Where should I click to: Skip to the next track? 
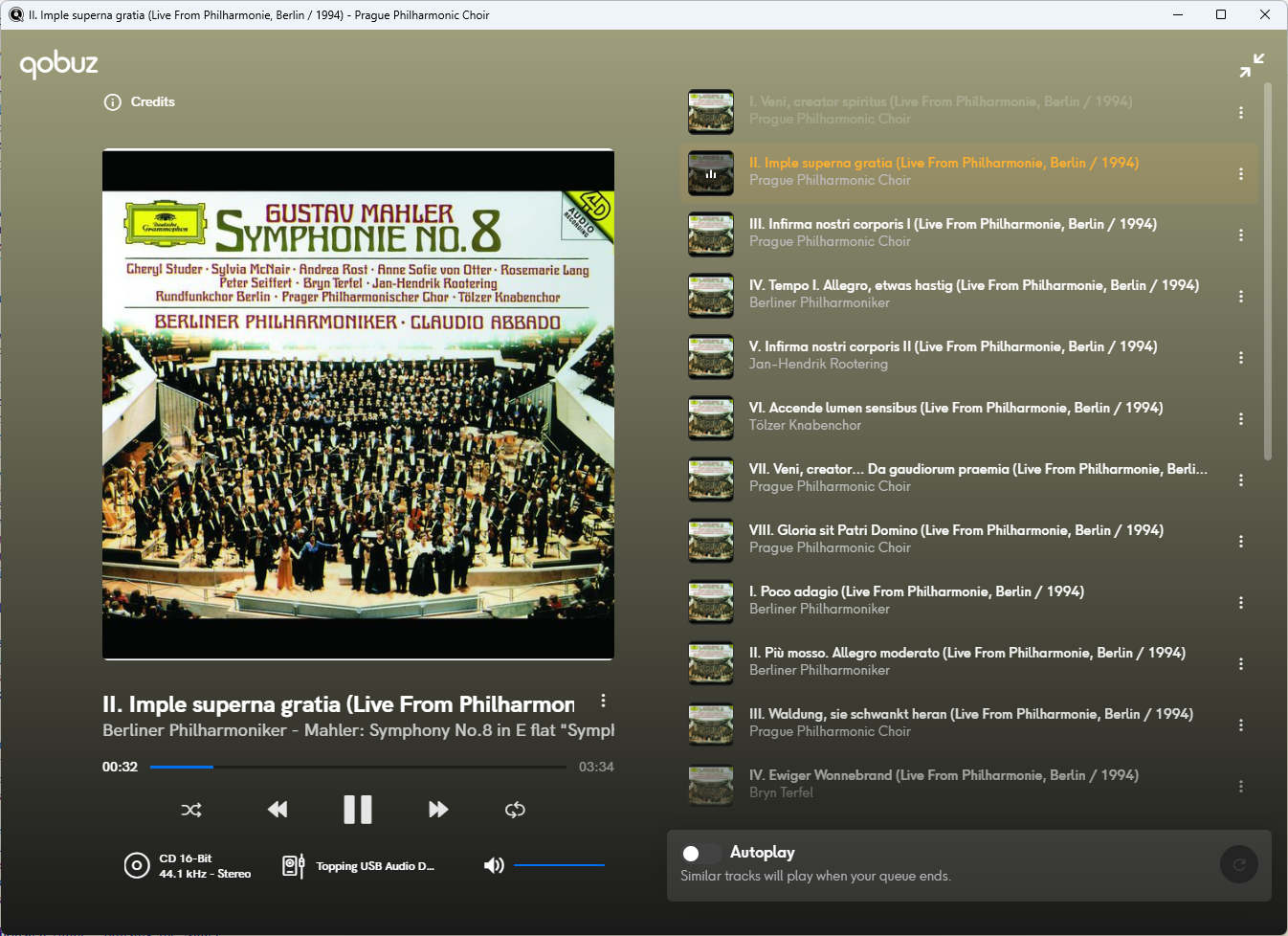[x=438, y=810]
